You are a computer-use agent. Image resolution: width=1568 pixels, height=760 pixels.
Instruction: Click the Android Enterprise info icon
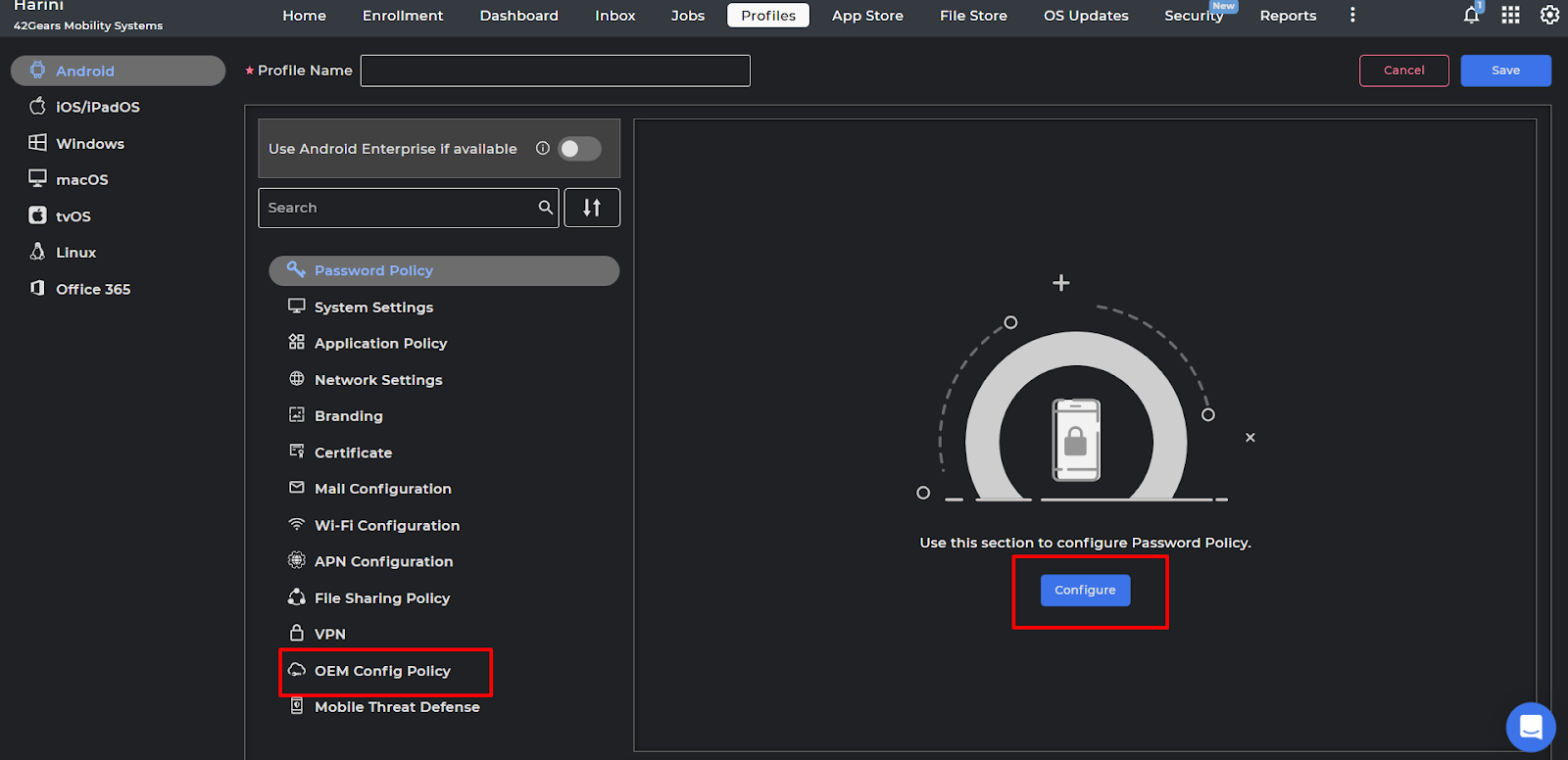tap(542, 148)
